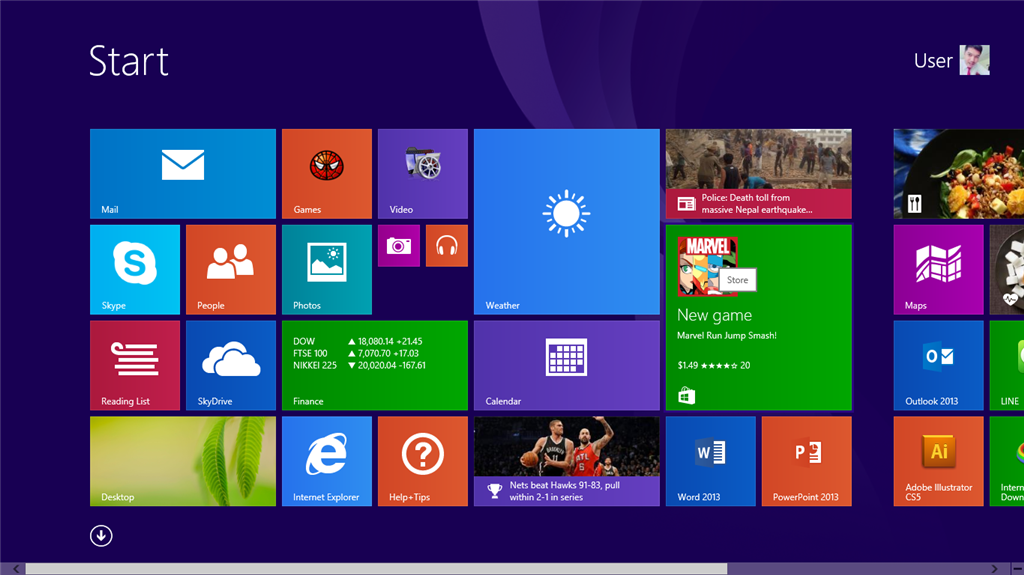Open the Health & Fitness tile

[1007, 270]
